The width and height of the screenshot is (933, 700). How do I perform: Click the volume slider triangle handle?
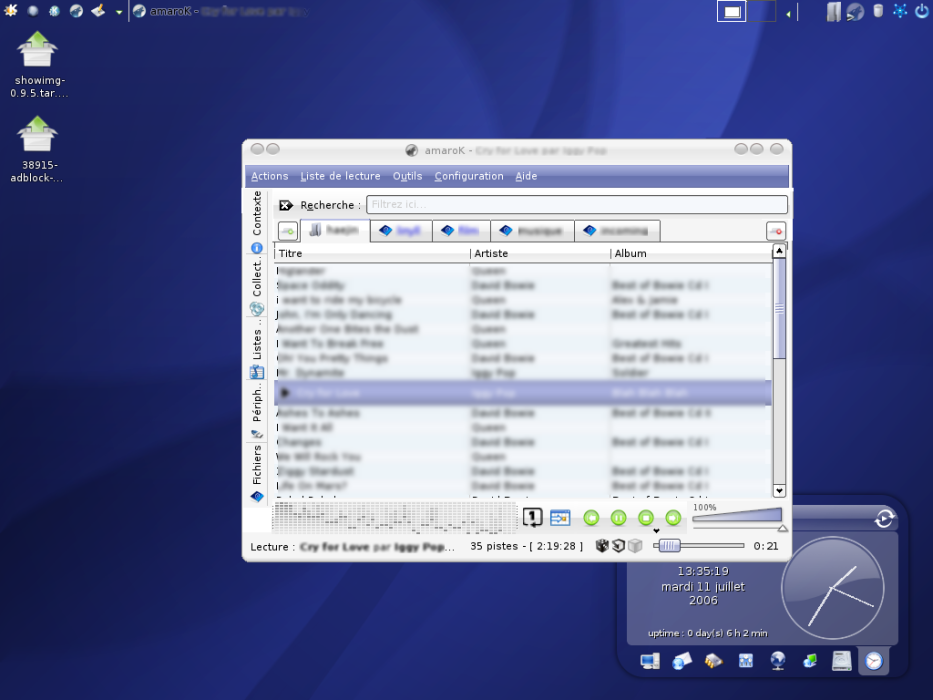tap(782, 528)
